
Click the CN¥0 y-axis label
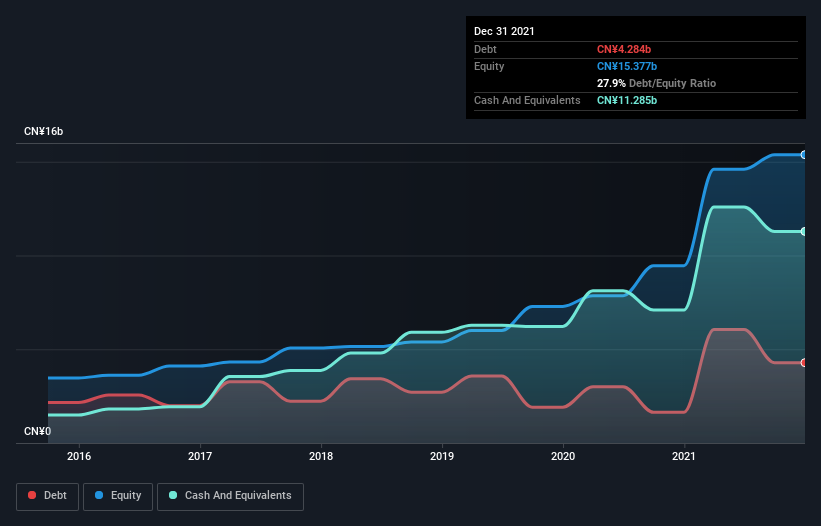pyautogui.click(x=38, y=432)
